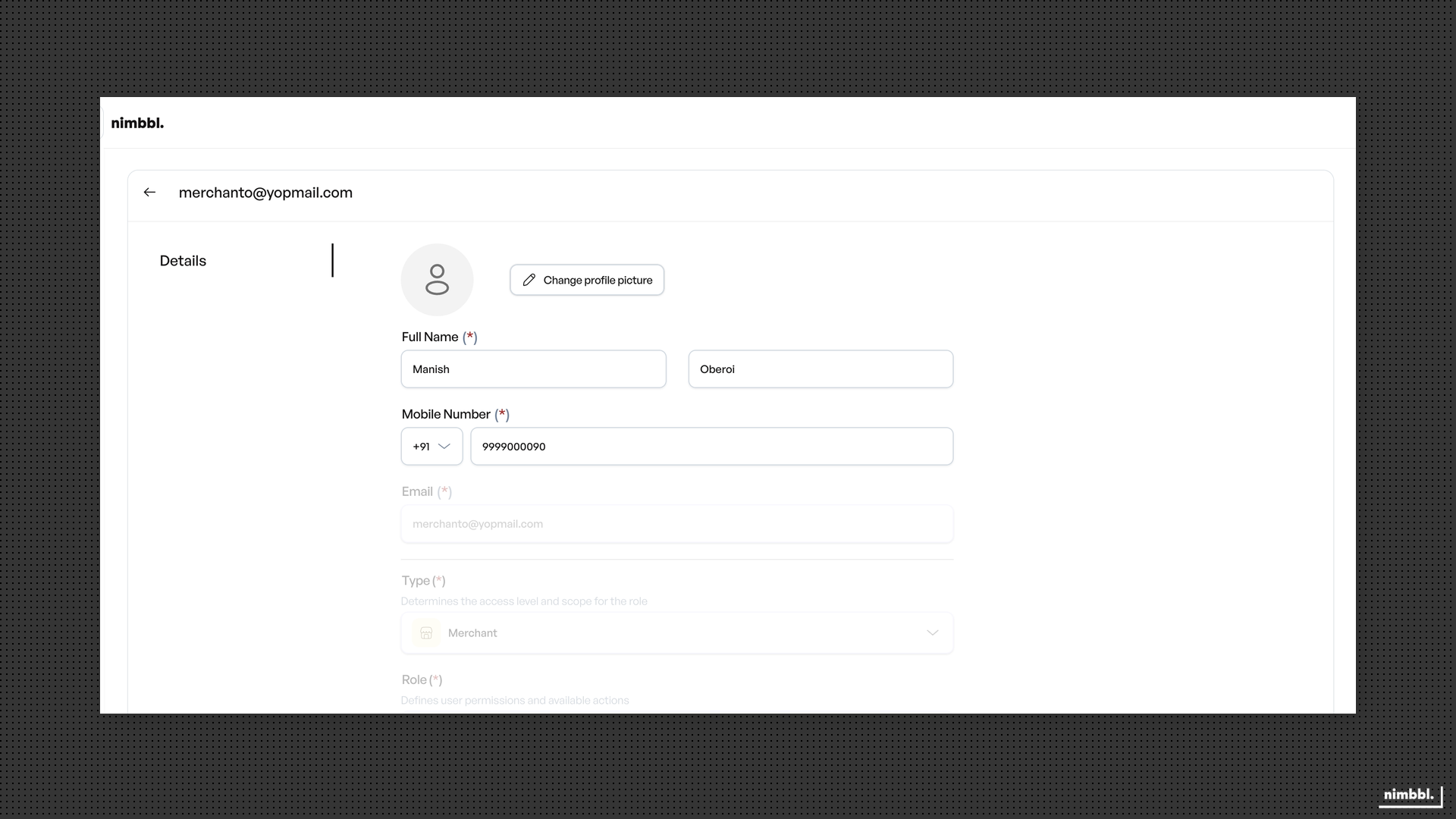Click the chevron inside the Merchant type selector
This screenshot has width=1456, height=819.
tap(933, 632)
